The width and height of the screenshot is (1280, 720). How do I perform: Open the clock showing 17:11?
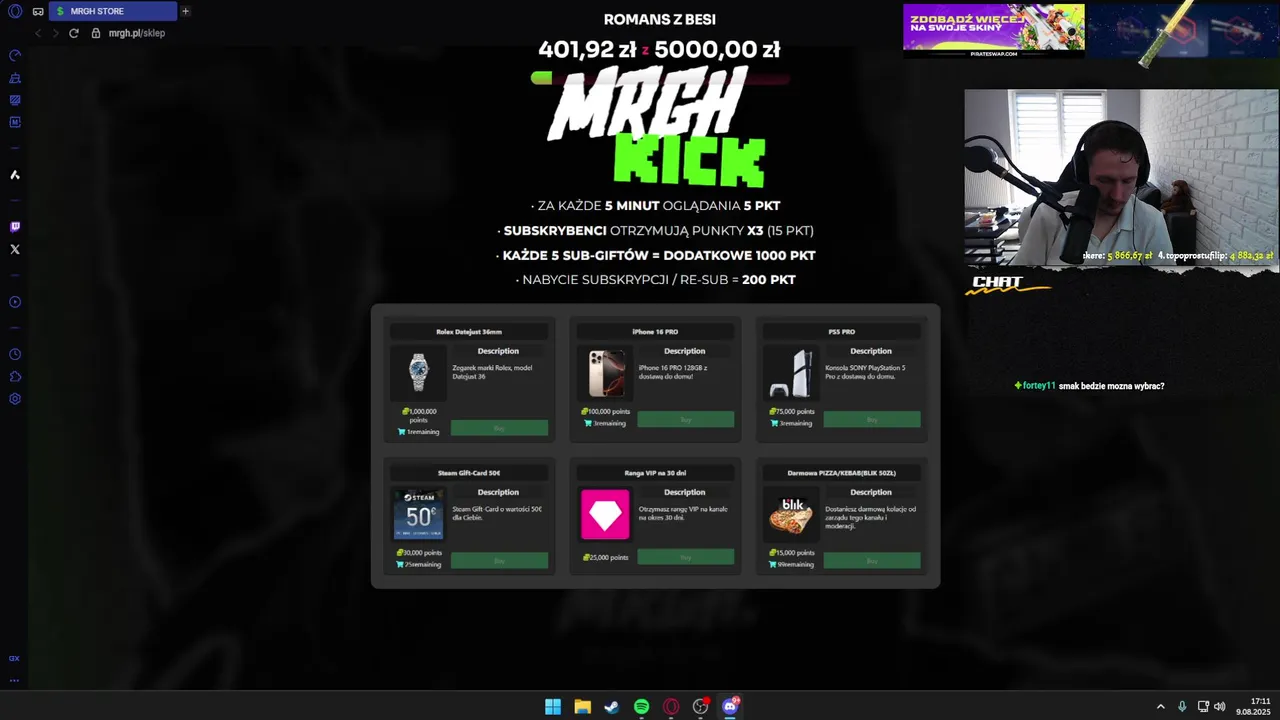1253,707
